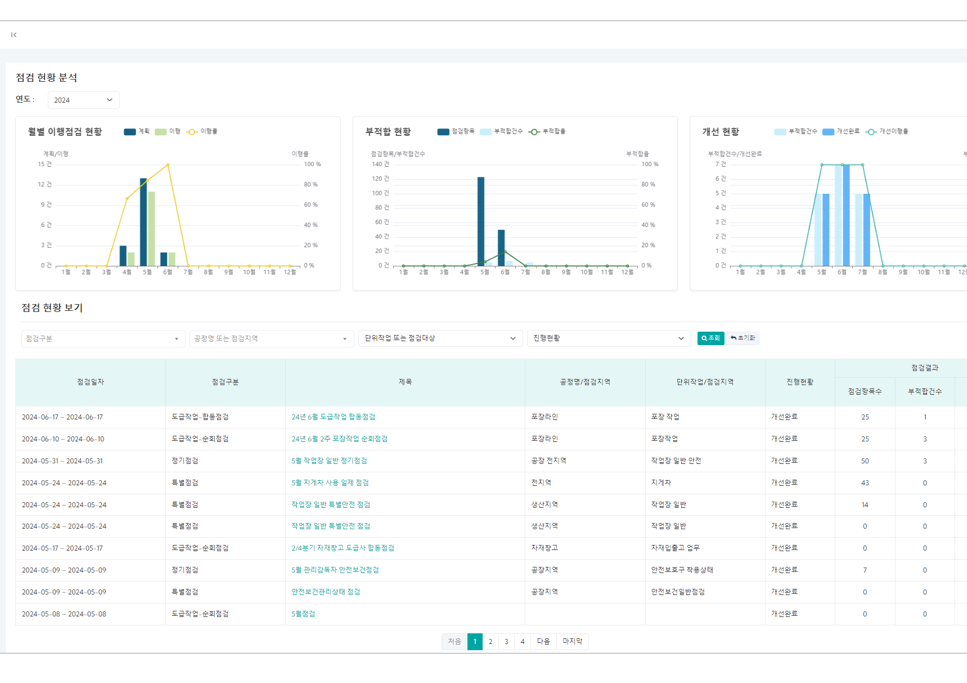Screen dimensions: 967x683
Task: Toggle the 개선이행률 legend item
Action: tap(886, 132)
